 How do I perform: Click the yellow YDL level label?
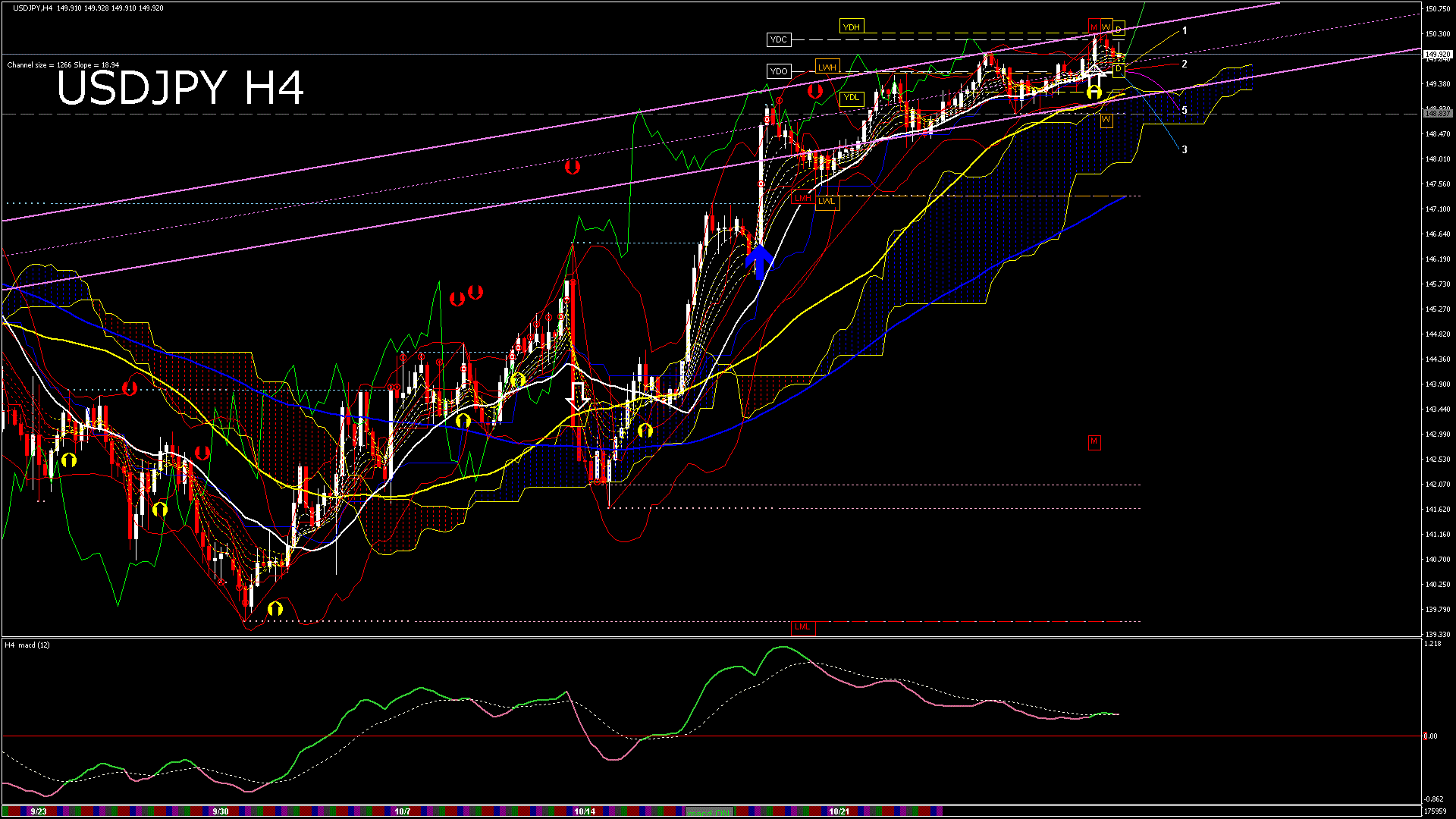pos(852,98)
